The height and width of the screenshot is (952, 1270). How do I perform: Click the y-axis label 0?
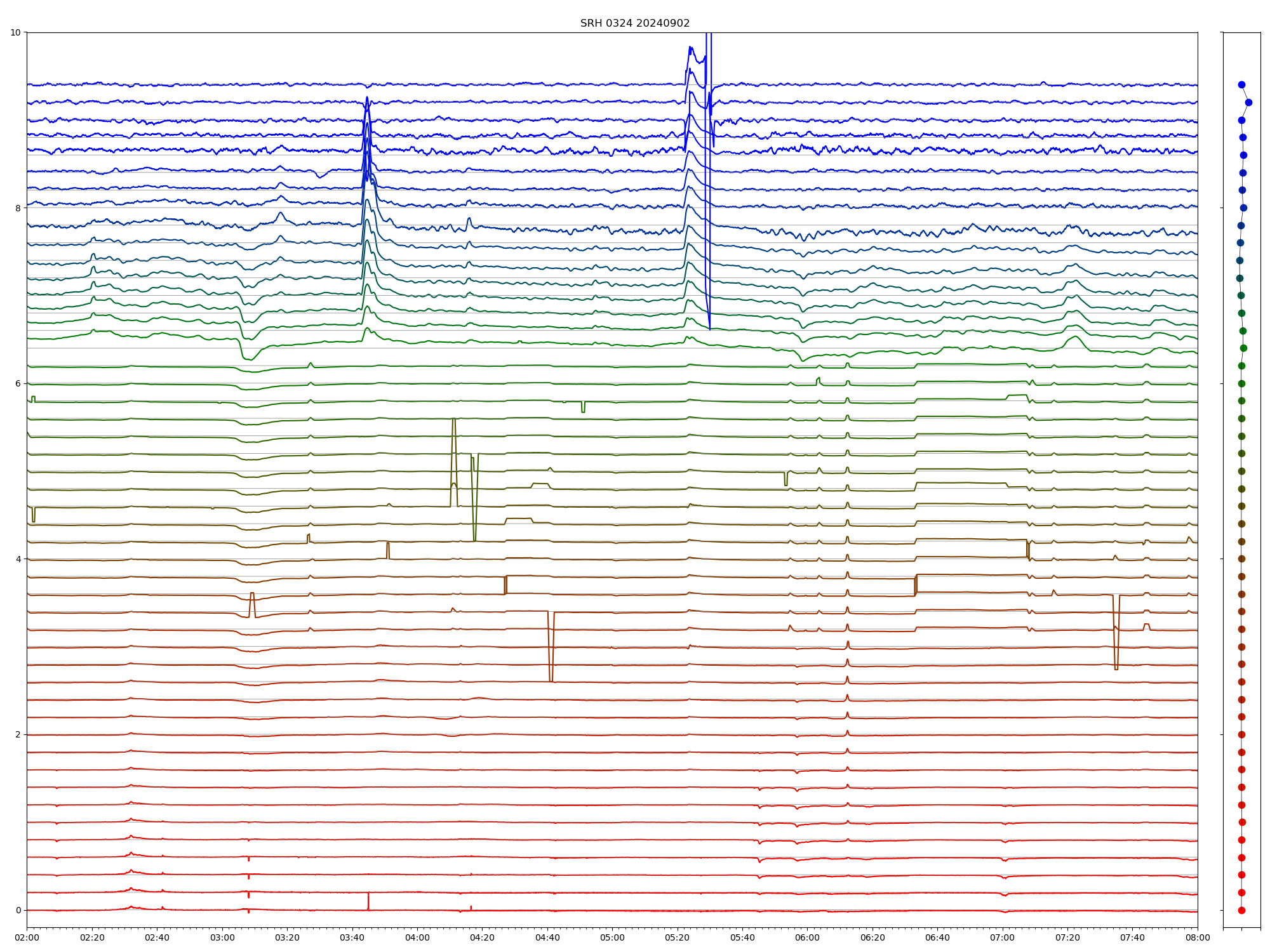click(18, 910)
